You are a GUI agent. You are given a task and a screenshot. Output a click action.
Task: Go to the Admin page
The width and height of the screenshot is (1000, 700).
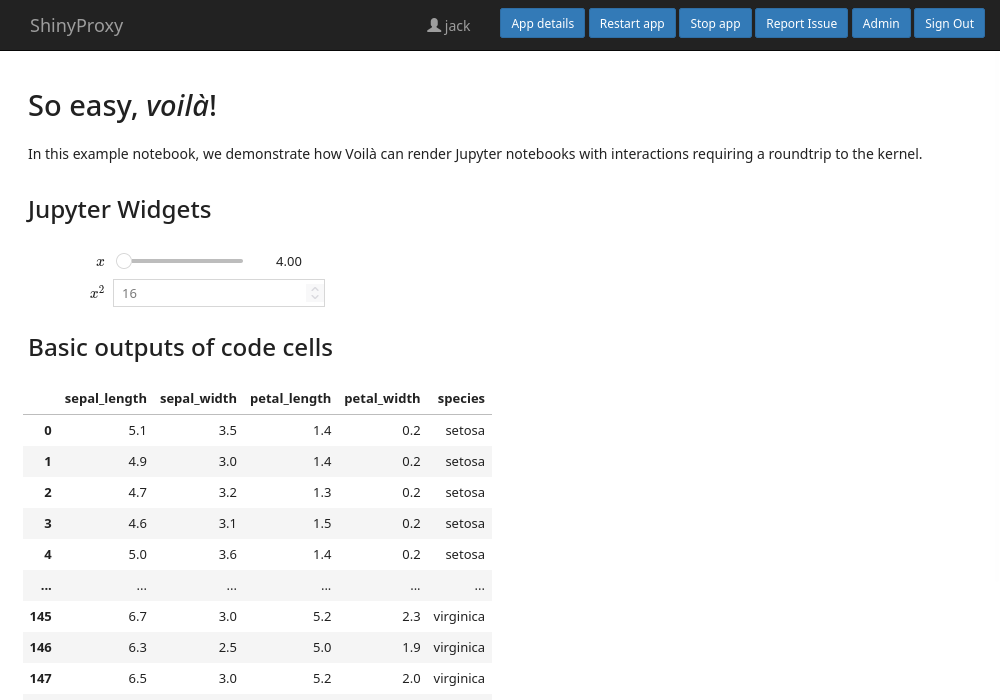pos(881,24)
